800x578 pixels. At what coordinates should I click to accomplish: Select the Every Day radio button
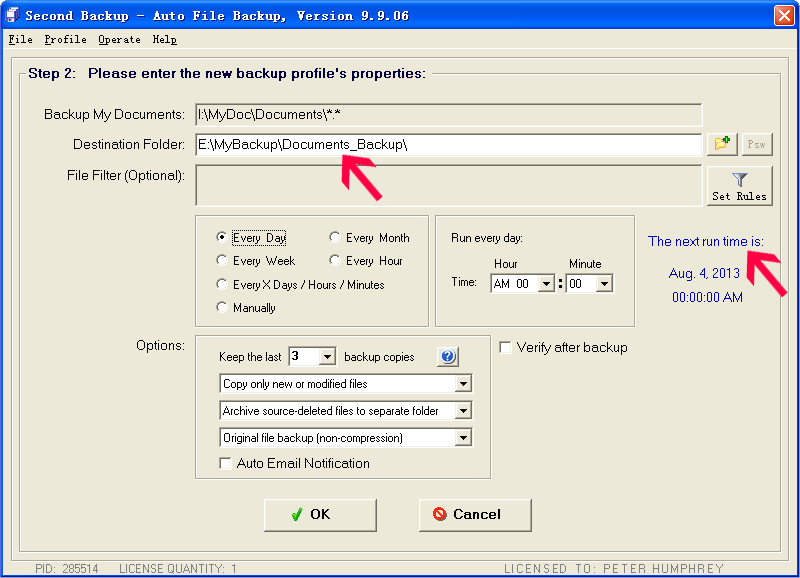pos(221,237)
